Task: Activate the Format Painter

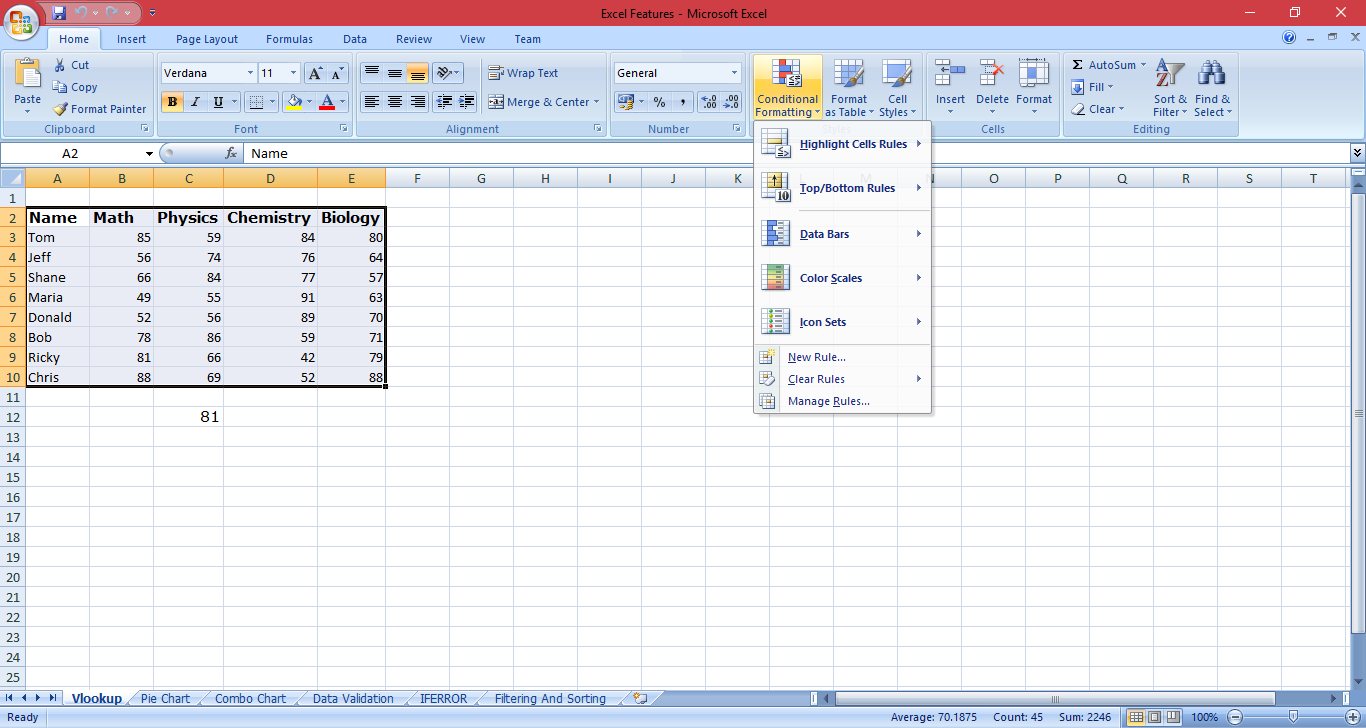Action: click(x=99, y=109)
